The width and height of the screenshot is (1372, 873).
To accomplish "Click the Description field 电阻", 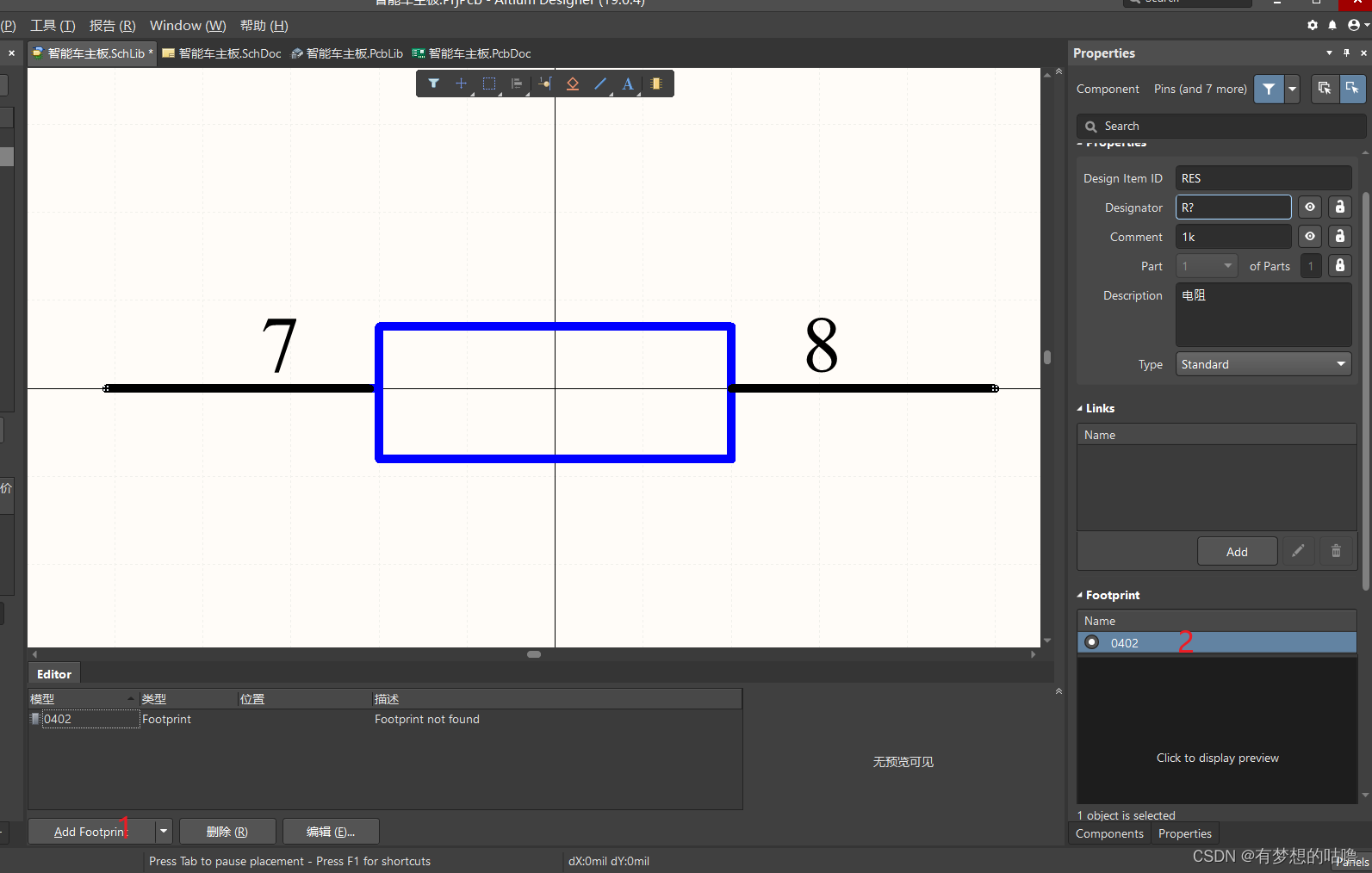I will [x=1263, y=314].
